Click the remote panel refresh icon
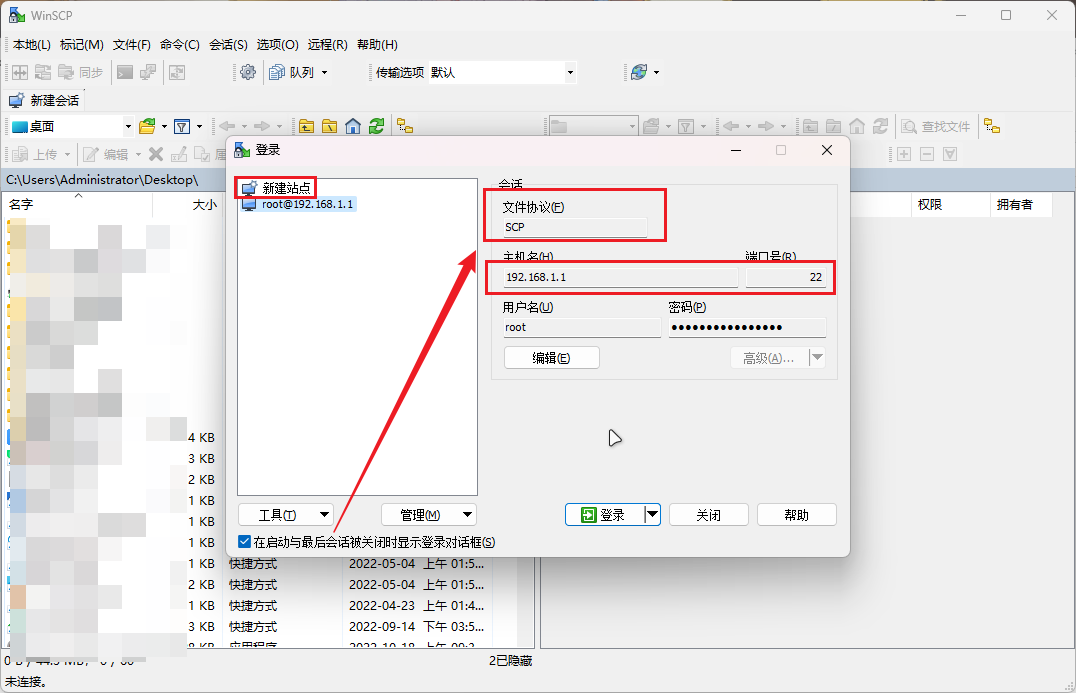The image size is (1076, 693). (x=880, y=126)
